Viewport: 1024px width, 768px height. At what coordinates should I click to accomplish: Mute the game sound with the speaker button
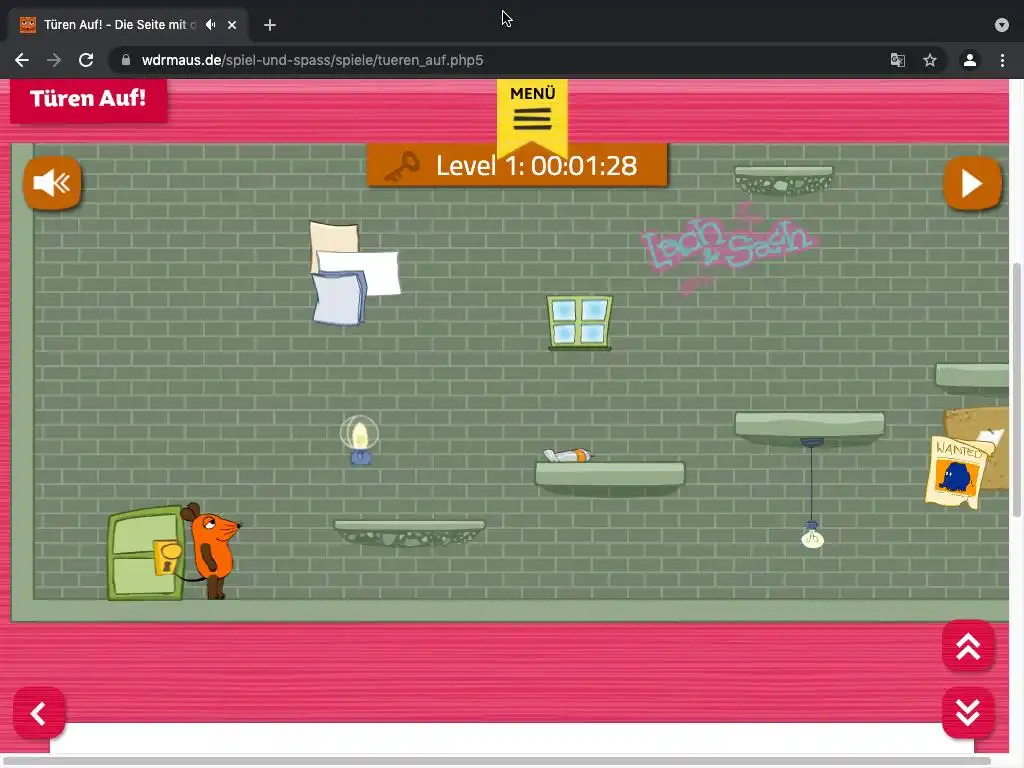click(x=52, y=183)
